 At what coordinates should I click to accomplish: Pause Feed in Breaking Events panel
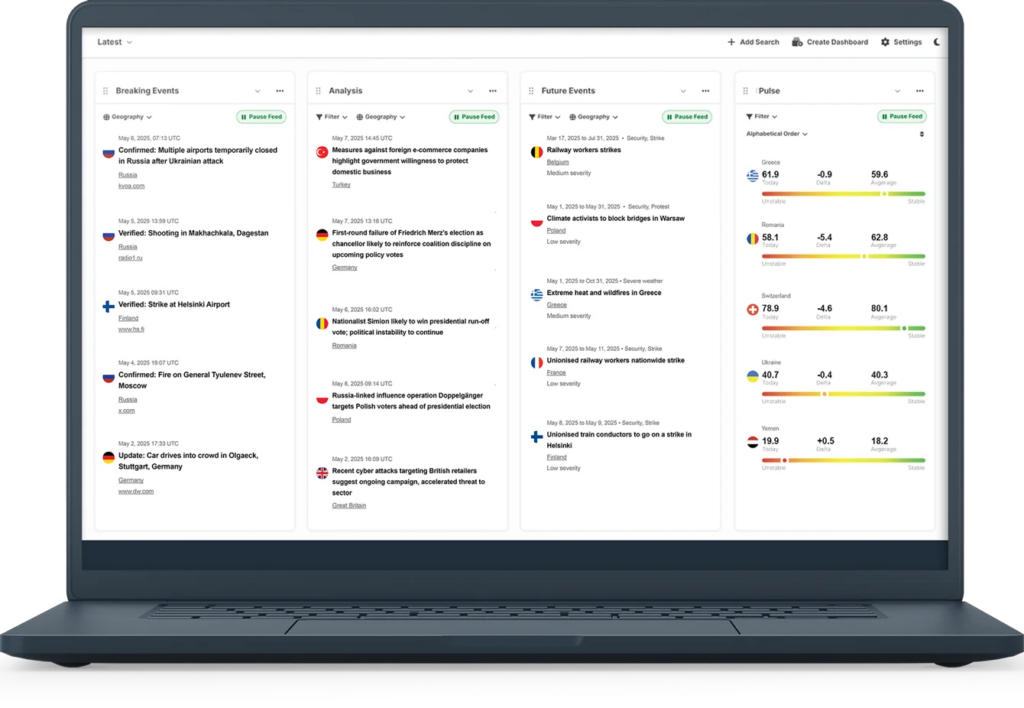[x=261, y=117]
